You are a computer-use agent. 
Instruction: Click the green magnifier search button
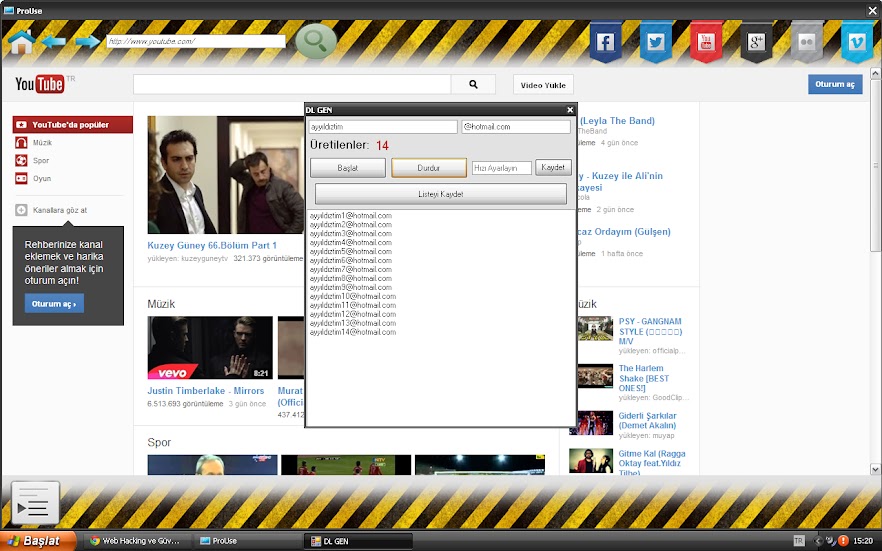pyautogui.click(x=316, y=41)
